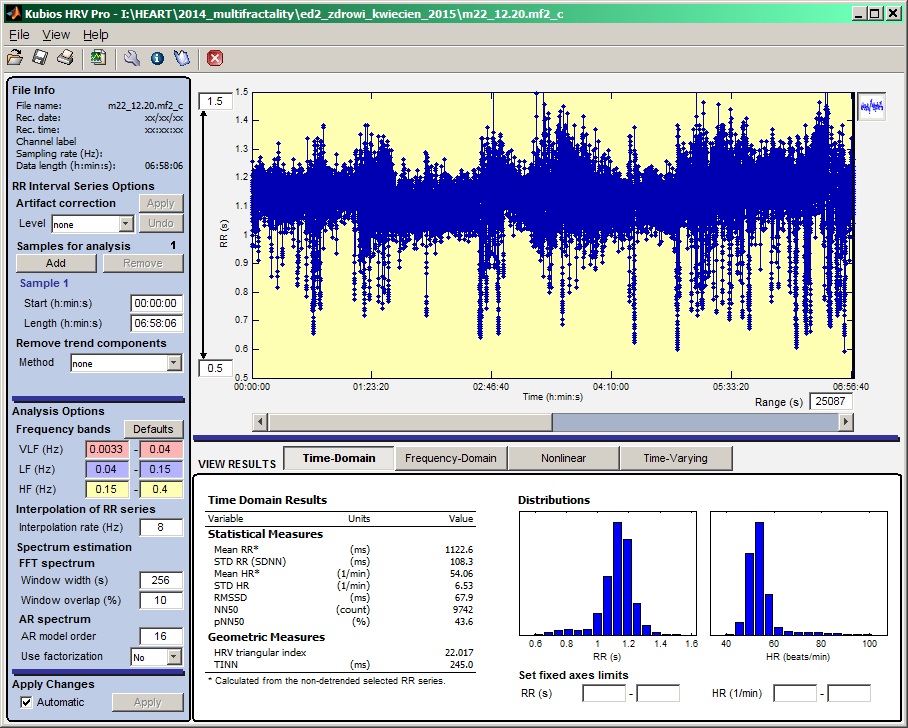Open the View menu
Screen dimensions: 908x728
56,35
